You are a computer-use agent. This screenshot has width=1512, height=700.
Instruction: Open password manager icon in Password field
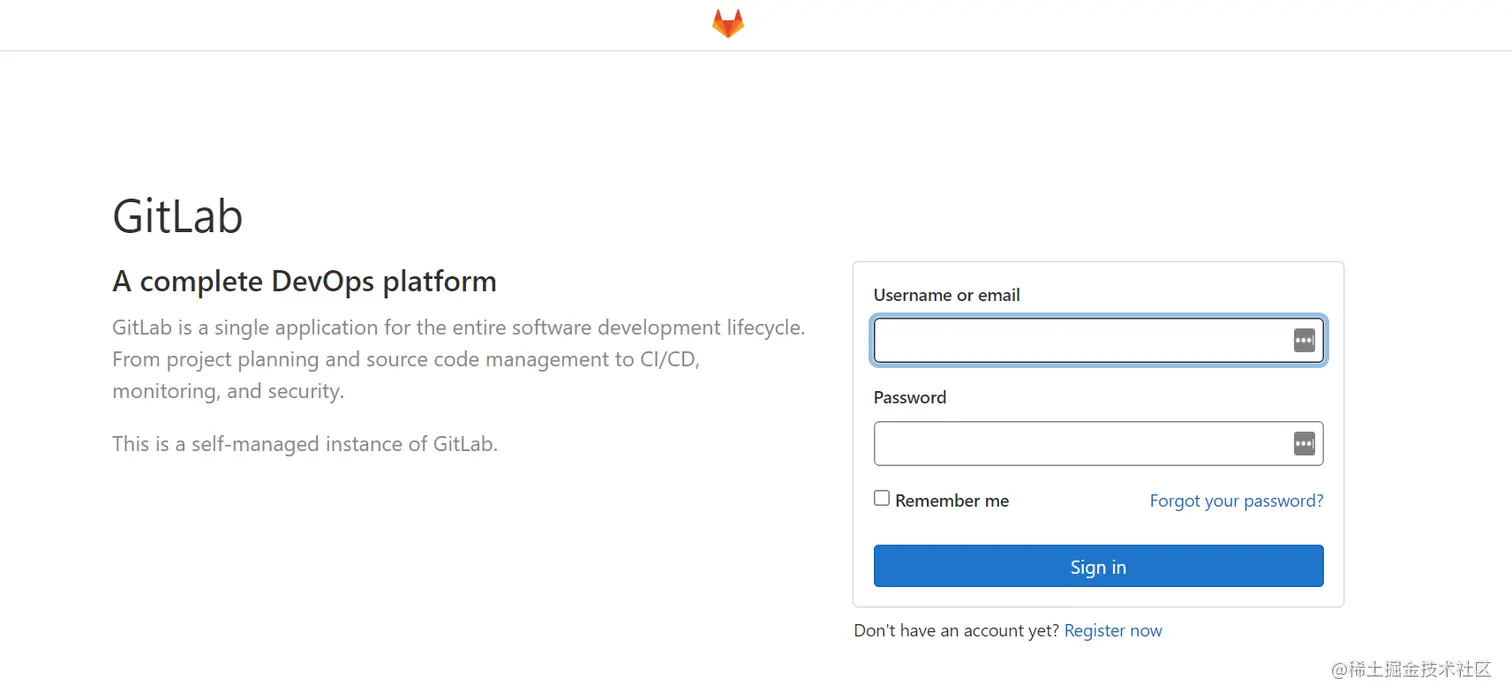(x=1304, y=444)
